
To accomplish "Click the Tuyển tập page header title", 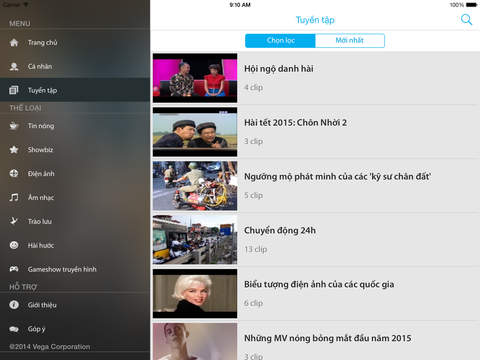I will pyautogui.click(x=315, y=20).
